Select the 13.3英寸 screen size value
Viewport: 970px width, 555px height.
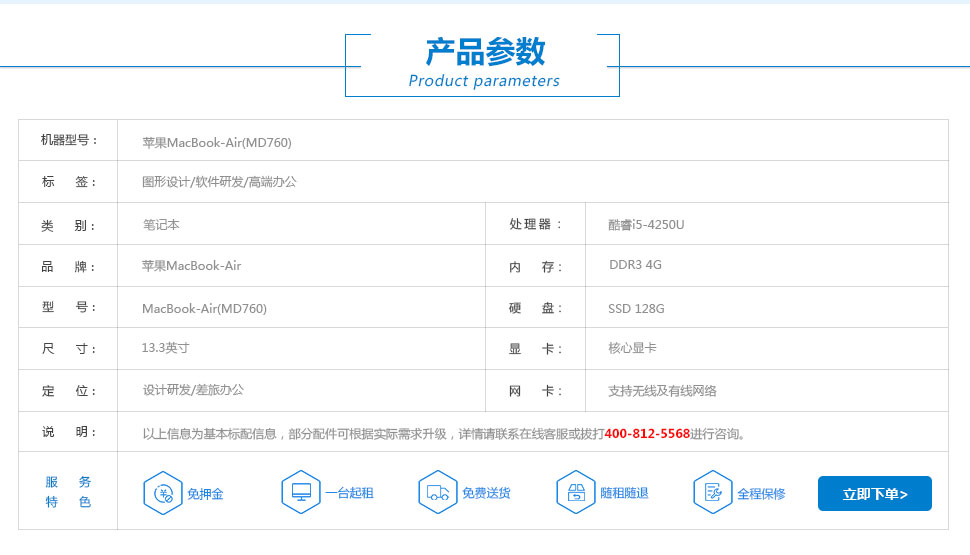[x=165, y=348]
